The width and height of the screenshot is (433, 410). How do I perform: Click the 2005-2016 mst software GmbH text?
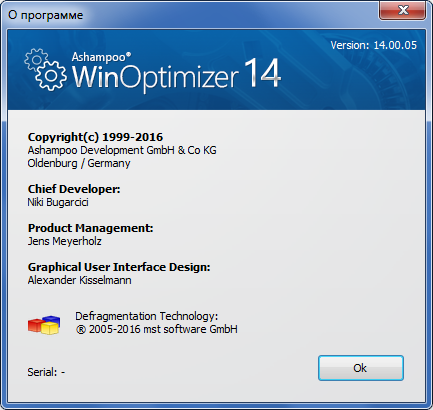[x=157, y=329]
